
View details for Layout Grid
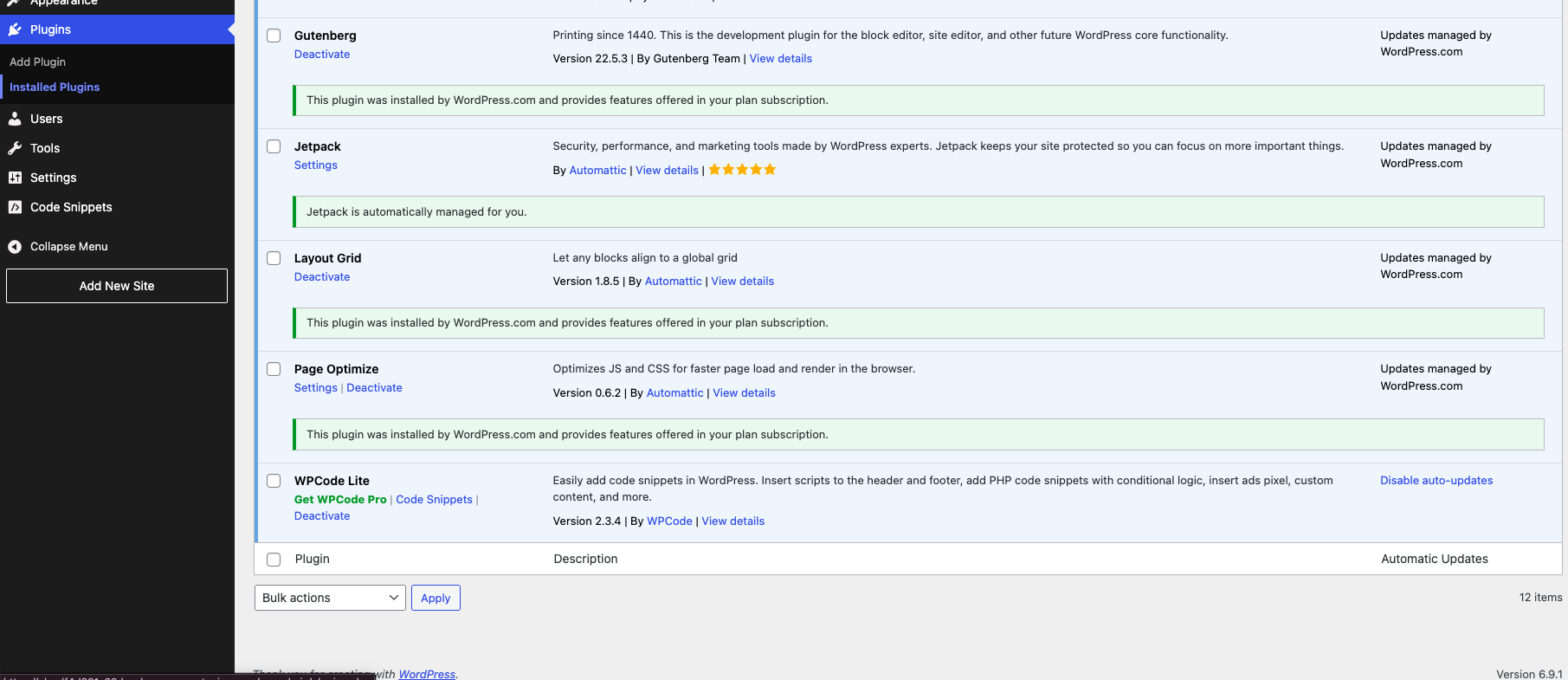743,282
